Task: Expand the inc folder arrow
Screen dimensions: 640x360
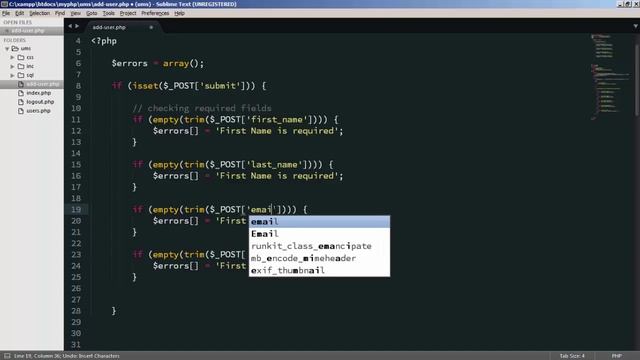Action: 12,67
